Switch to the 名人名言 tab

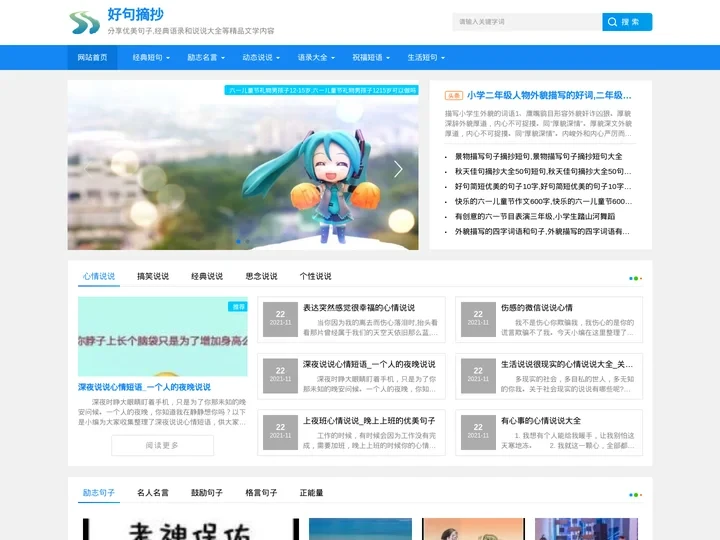coord(153,493)
